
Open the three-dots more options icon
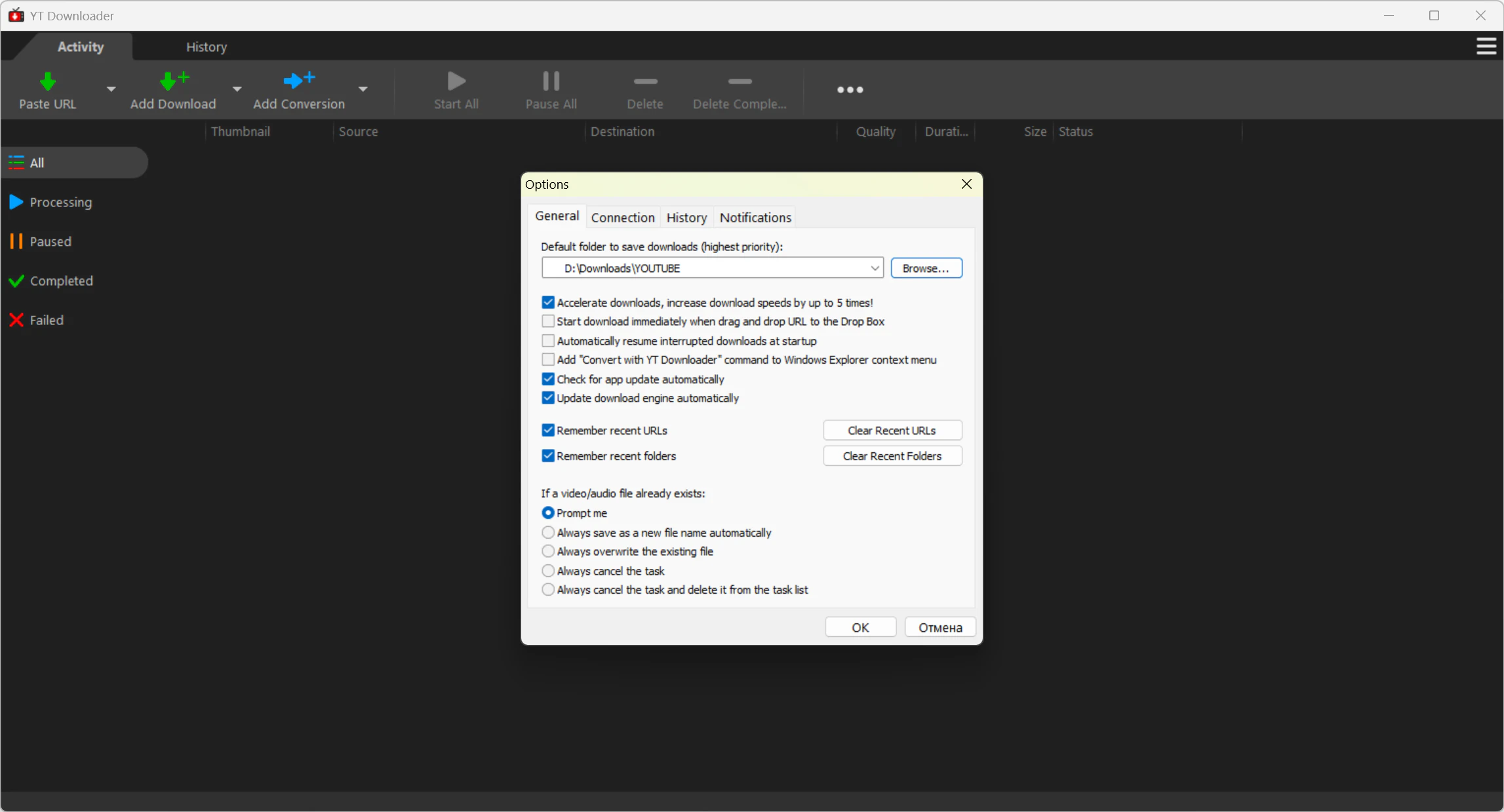[850, 90]
